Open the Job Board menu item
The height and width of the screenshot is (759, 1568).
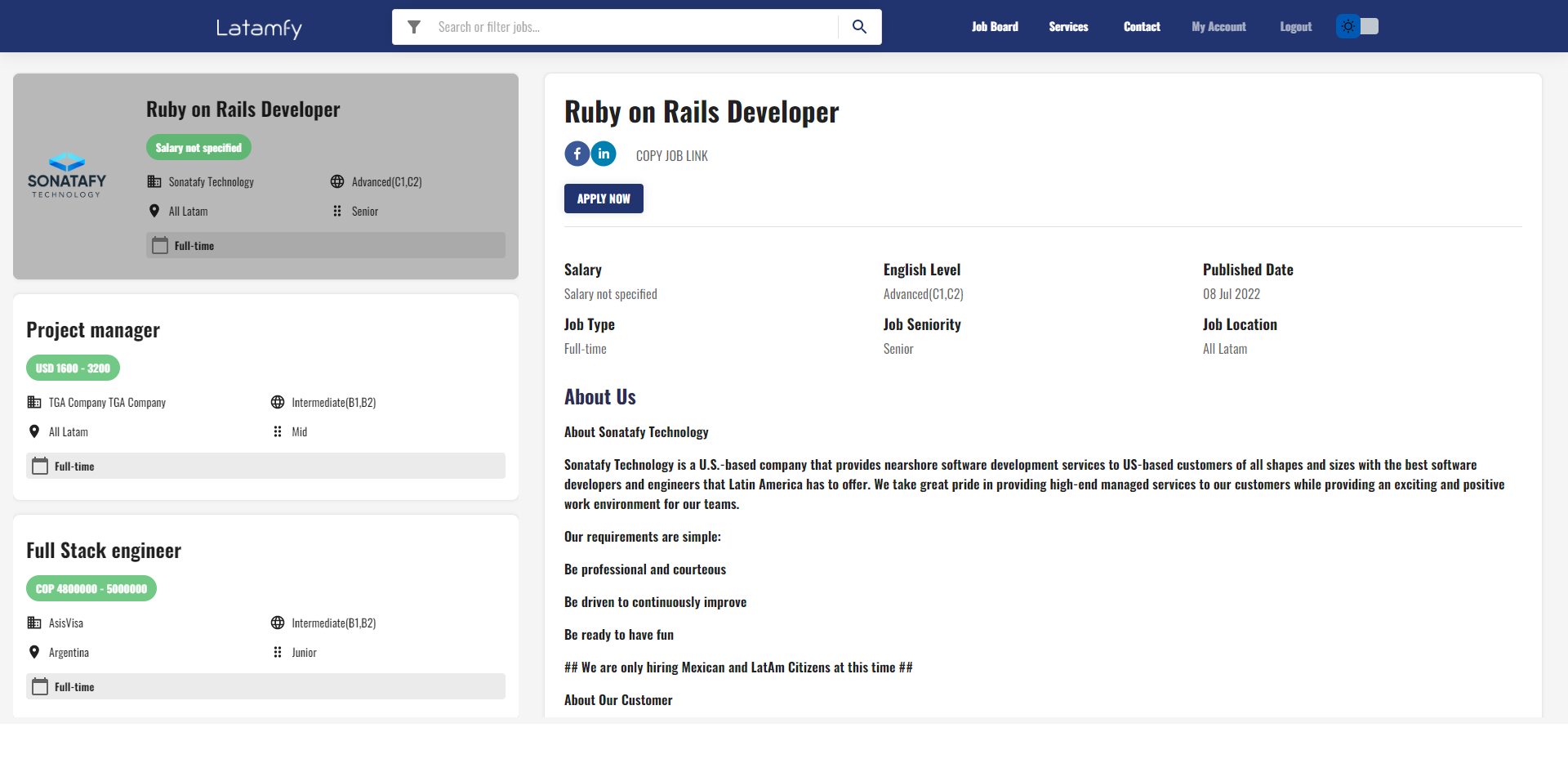pos(995,27)
